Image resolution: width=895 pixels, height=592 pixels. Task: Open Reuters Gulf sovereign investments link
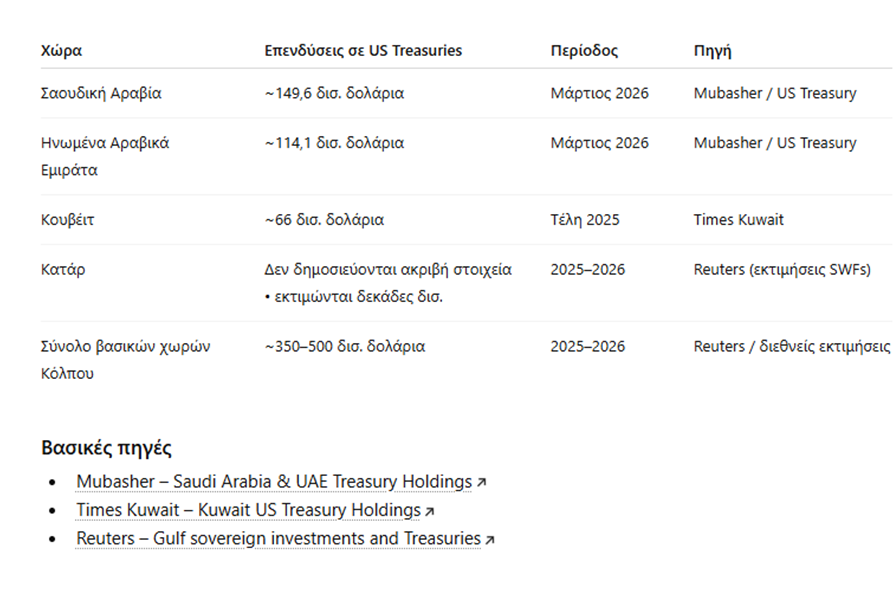[279, 539]
